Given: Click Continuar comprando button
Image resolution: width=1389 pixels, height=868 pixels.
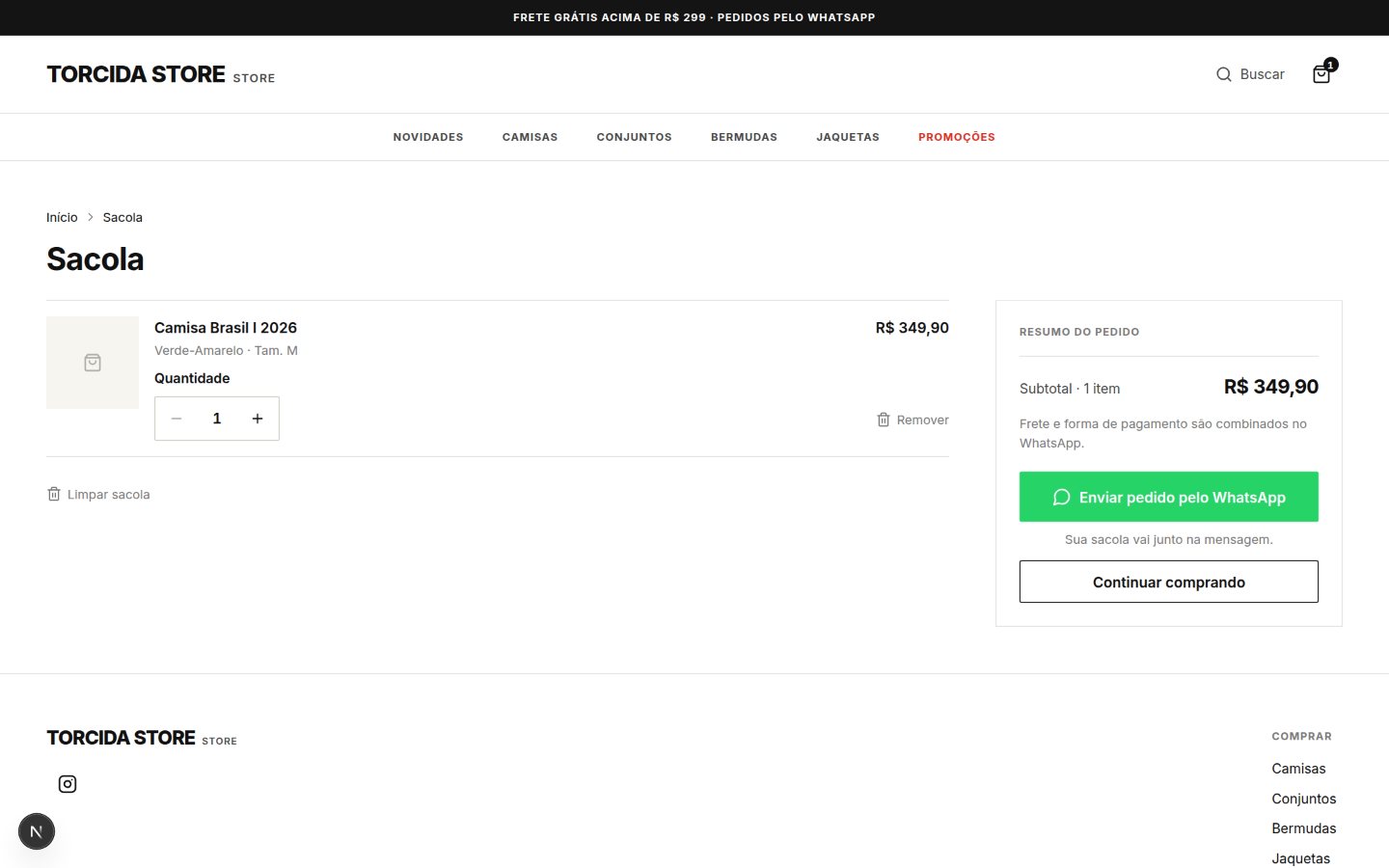Looking at the screenshot, I should (1169, 582).
